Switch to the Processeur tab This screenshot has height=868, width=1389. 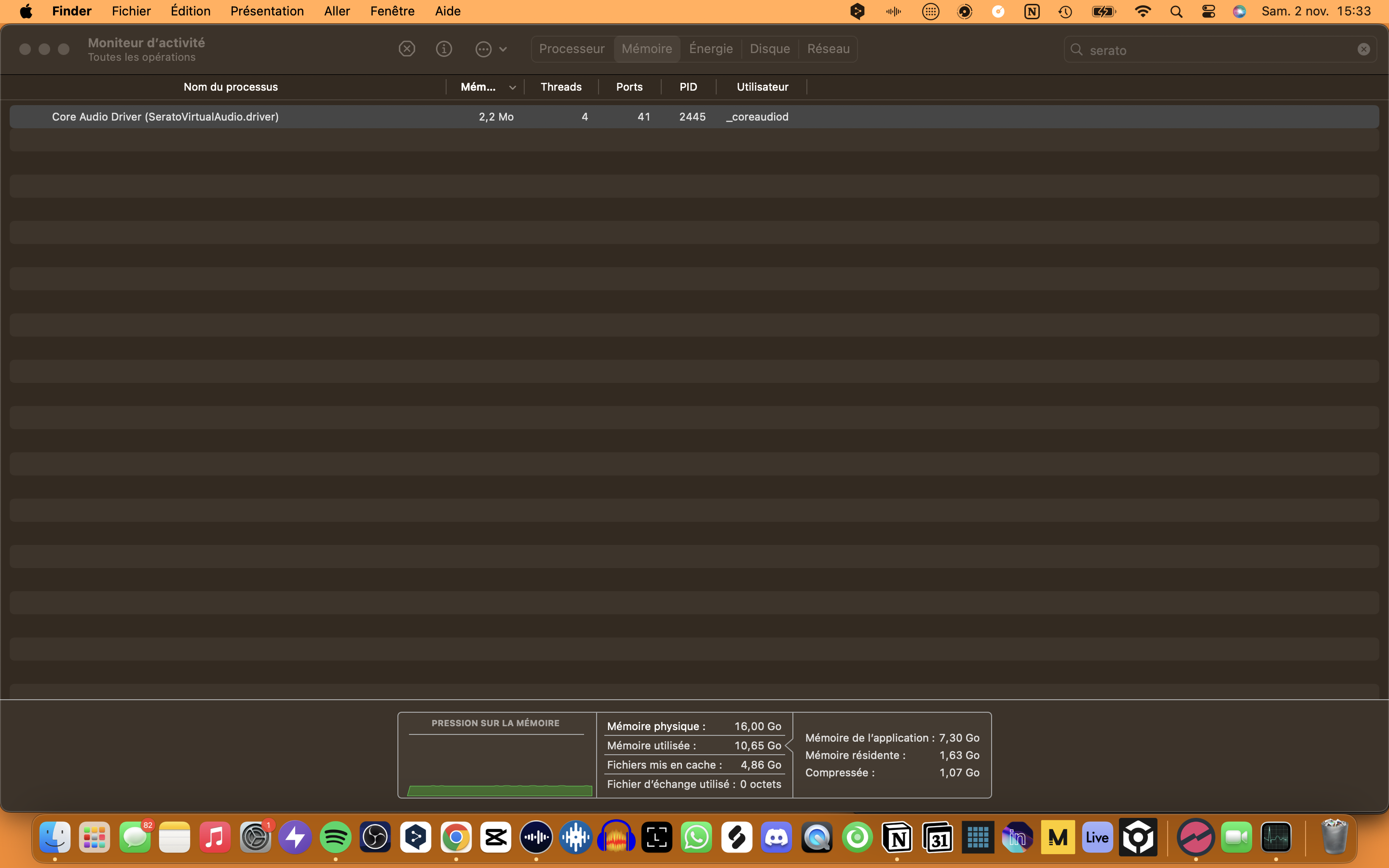tap(572, 49)
